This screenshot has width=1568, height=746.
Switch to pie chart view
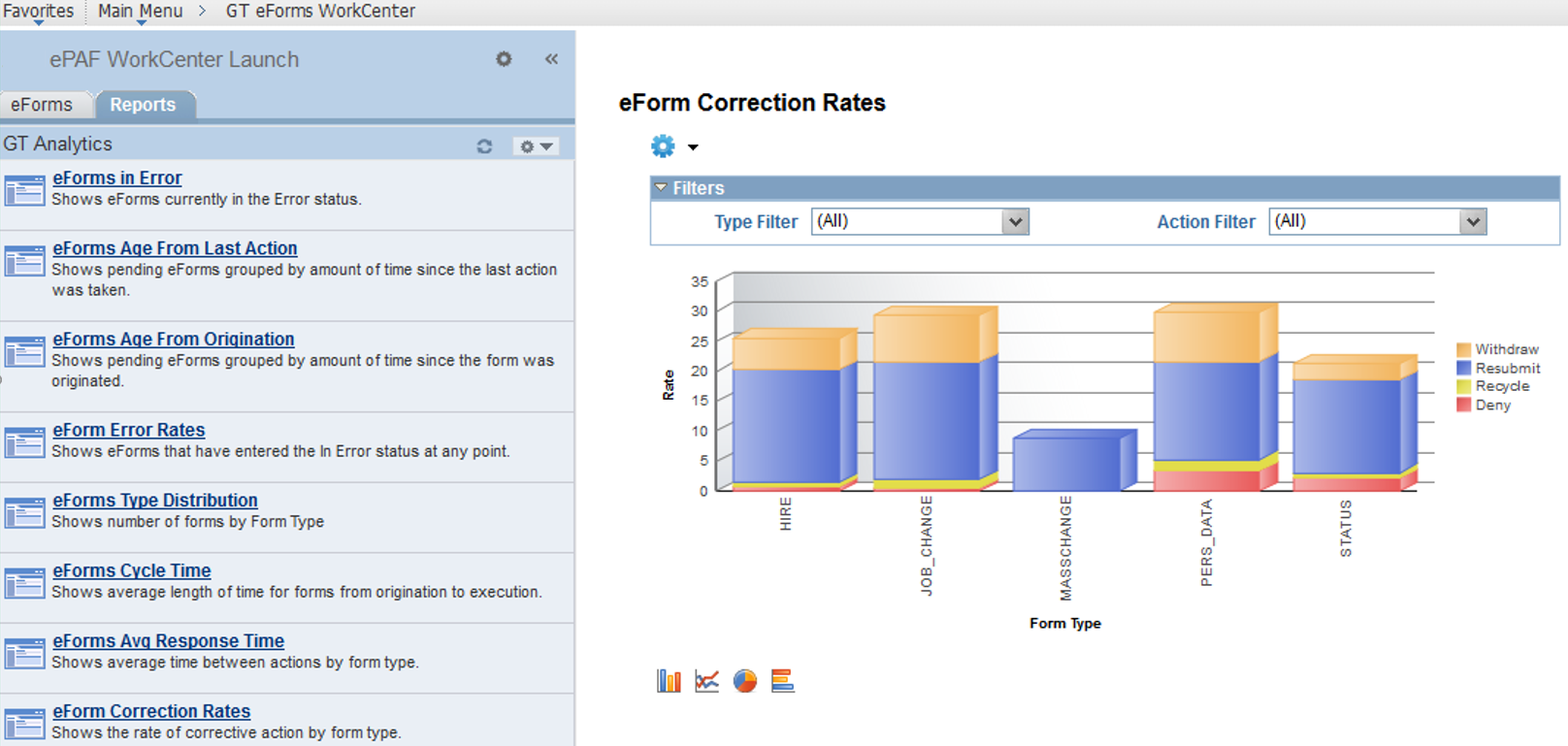click(x=744, y=681)
